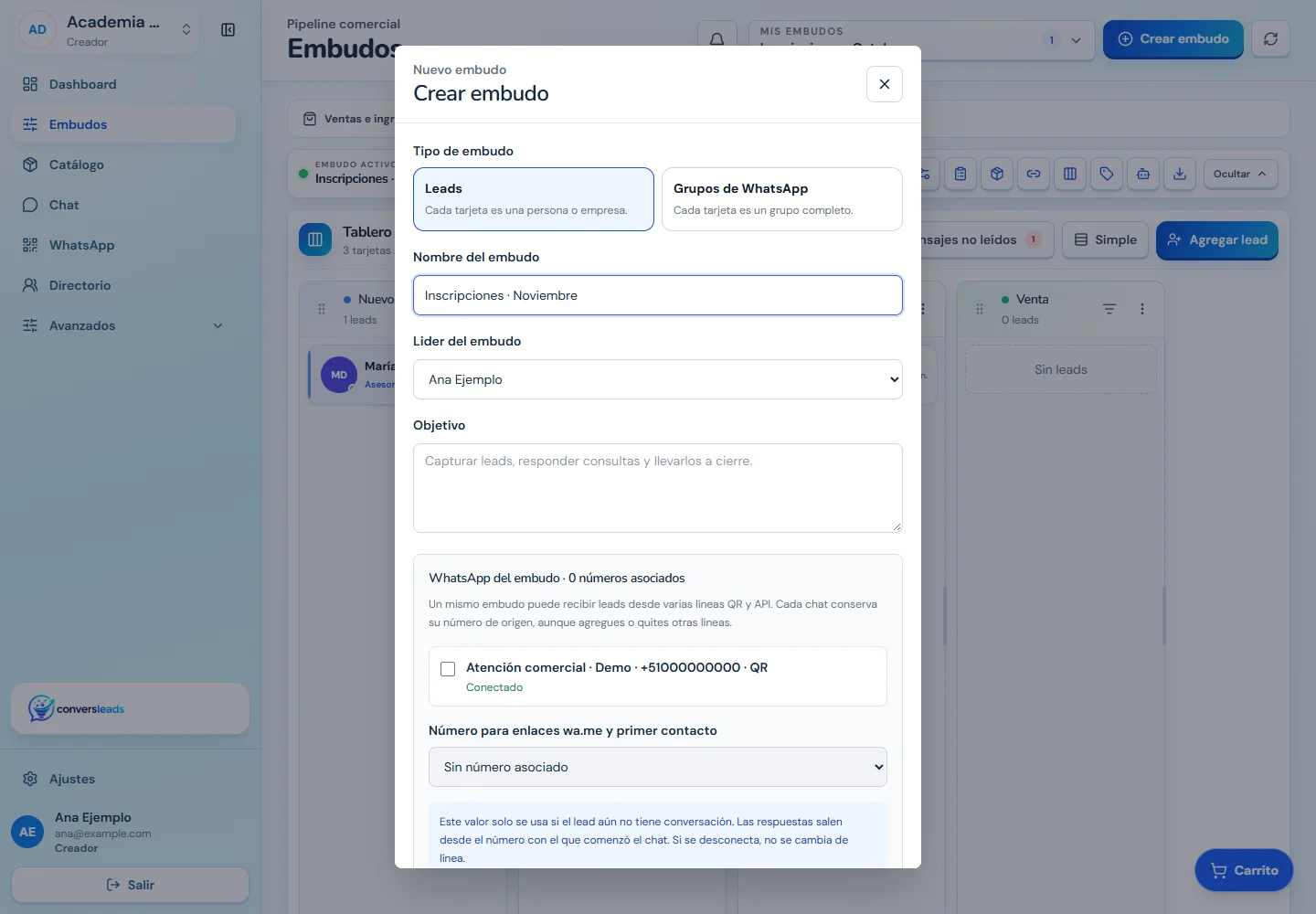The height and width of the screenshot is (914, 1316).
Task: Click the Catálogo box icon
Action: click(30, 165)
